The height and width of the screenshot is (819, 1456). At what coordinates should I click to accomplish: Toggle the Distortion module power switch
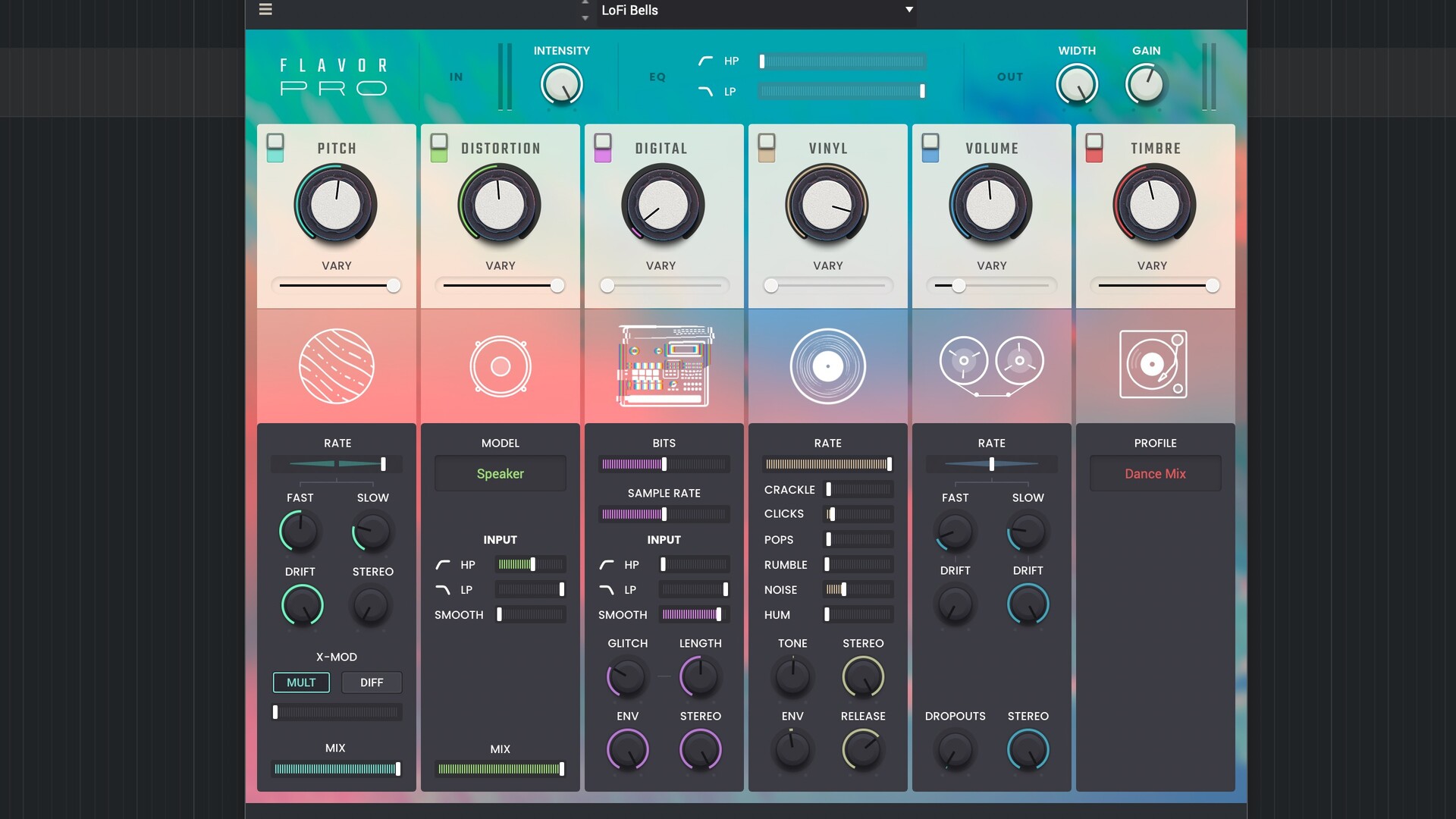pos(438,148)
